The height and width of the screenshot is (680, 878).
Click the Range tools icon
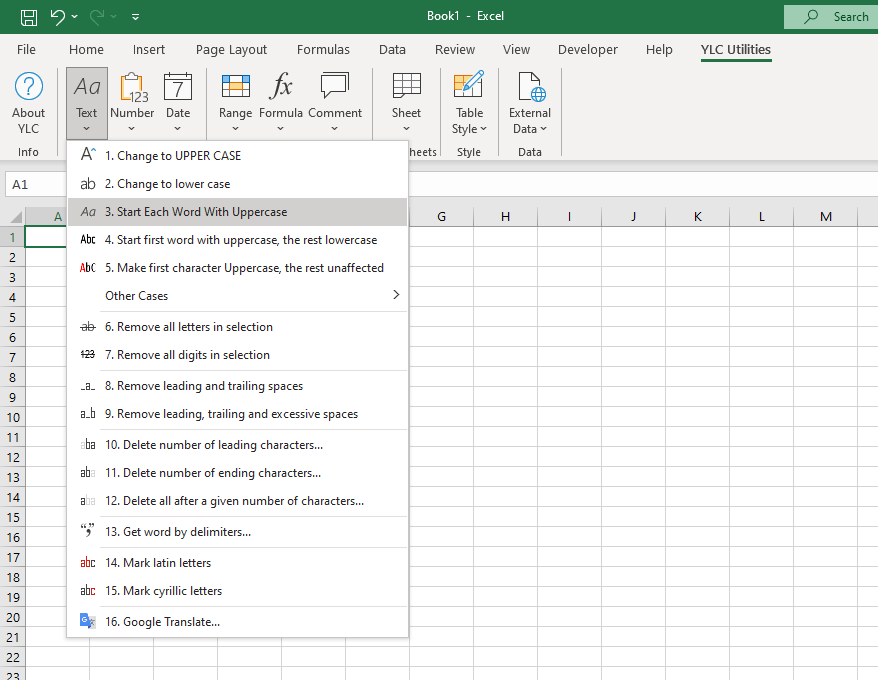click(236, 88)
